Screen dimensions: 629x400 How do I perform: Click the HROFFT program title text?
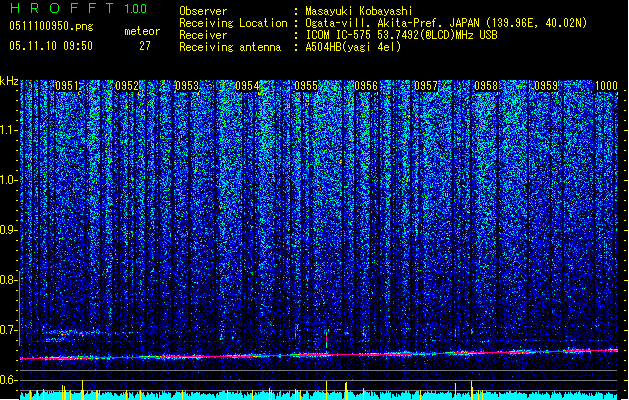62,8
